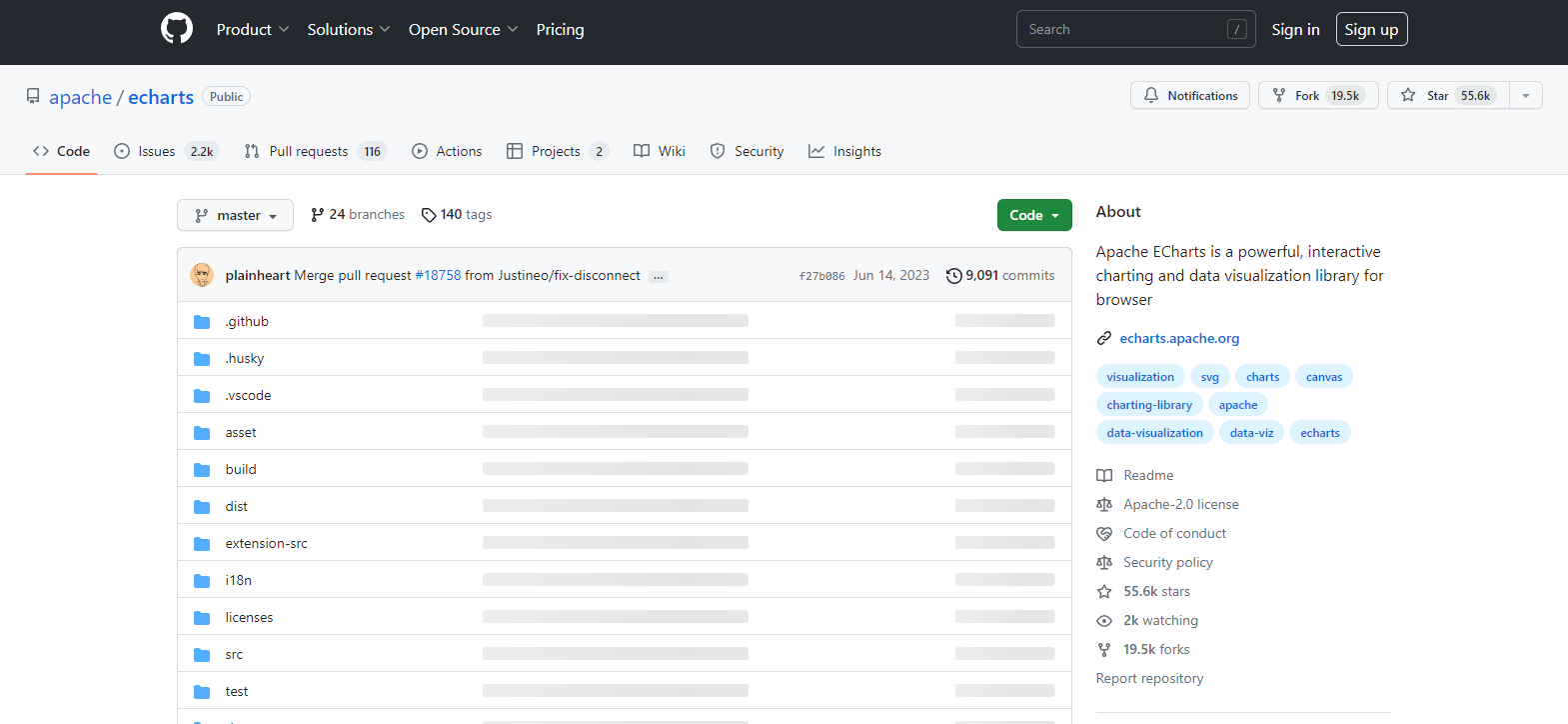Visit the echarts.apache.org website link
Image resolution: width=1568 pixels, height=724 pixels.
pyautogui.click(x=1179, y=339)
